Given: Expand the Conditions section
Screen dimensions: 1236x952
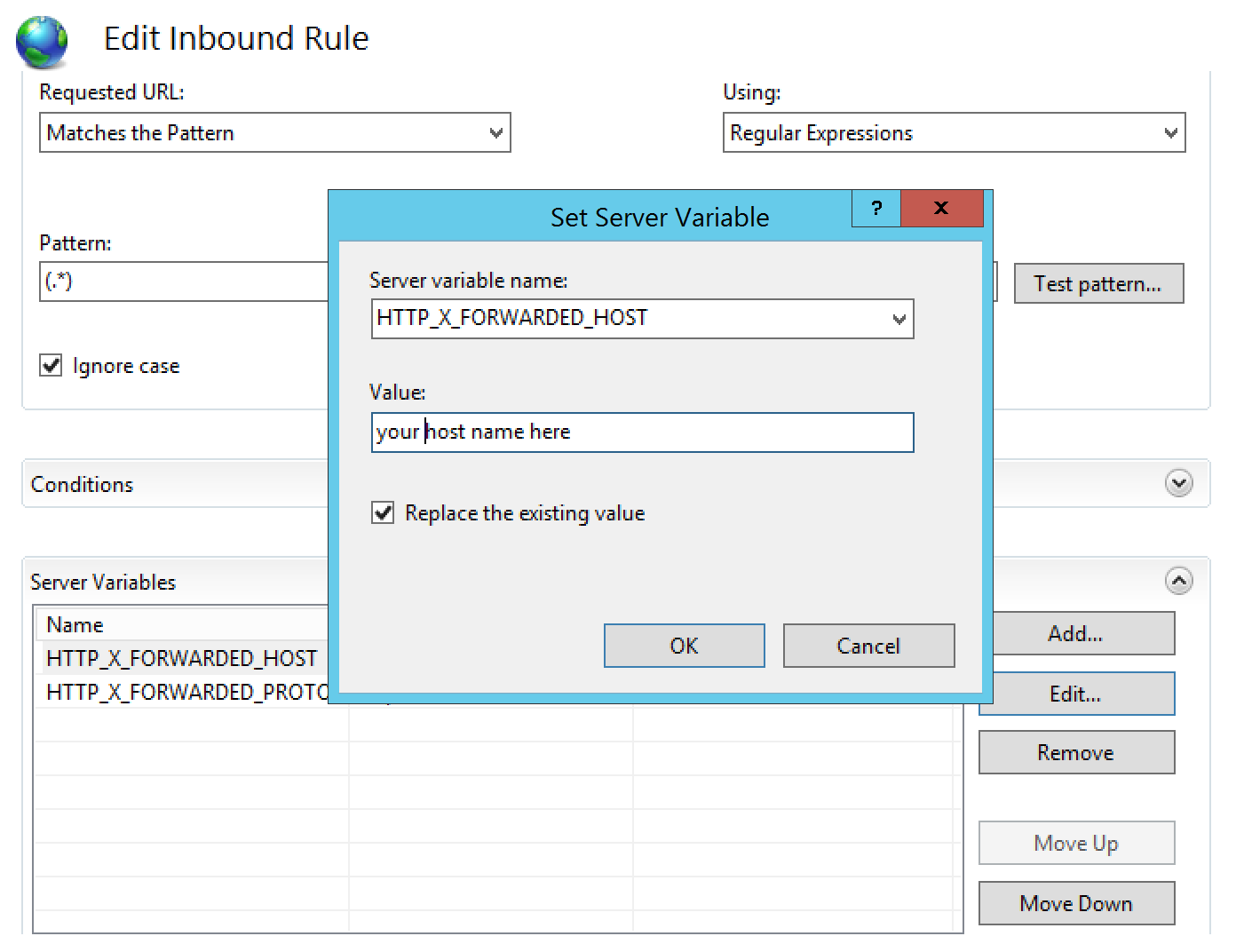Looking at the screenshot, I should click(1179, 483).
